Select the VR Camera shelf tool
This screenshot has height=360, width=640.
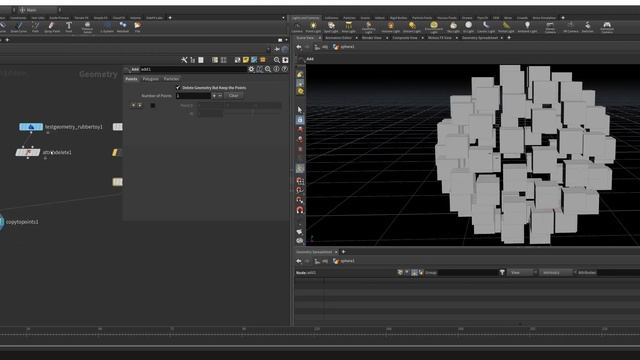click(x=570, y=27)
